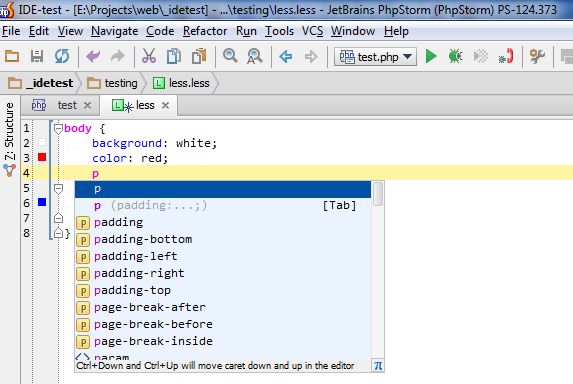This screenshot has height=384, width=573.
Task: Click the Forward navigation arrow
Action: [x=311, y=57]
